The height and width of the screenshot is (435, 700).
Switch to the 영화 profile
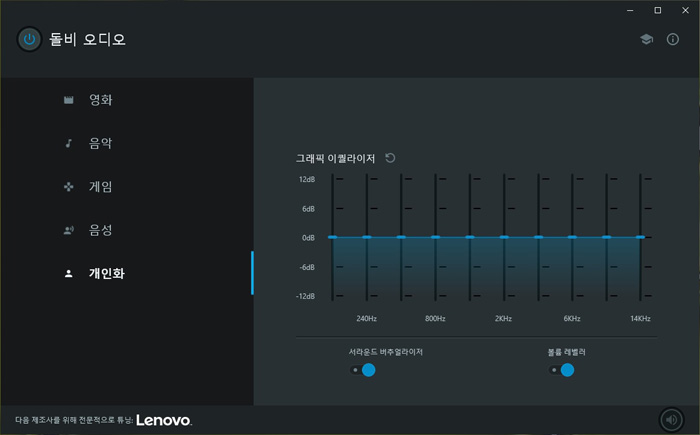pyautogui.click(x=100, y=100)
